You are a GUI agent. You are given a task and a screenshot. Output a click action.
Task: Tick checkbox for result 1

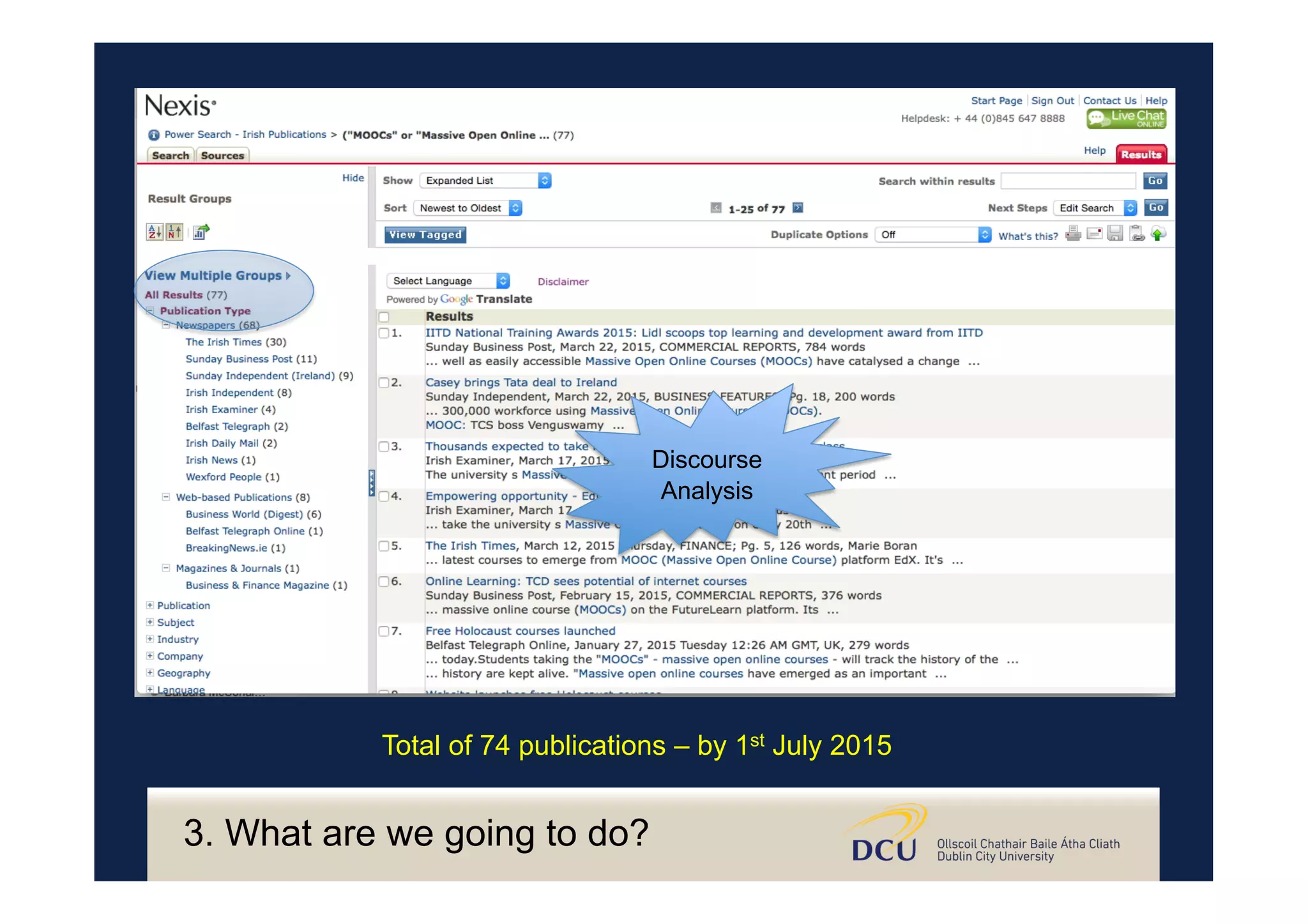pos(384,333)
